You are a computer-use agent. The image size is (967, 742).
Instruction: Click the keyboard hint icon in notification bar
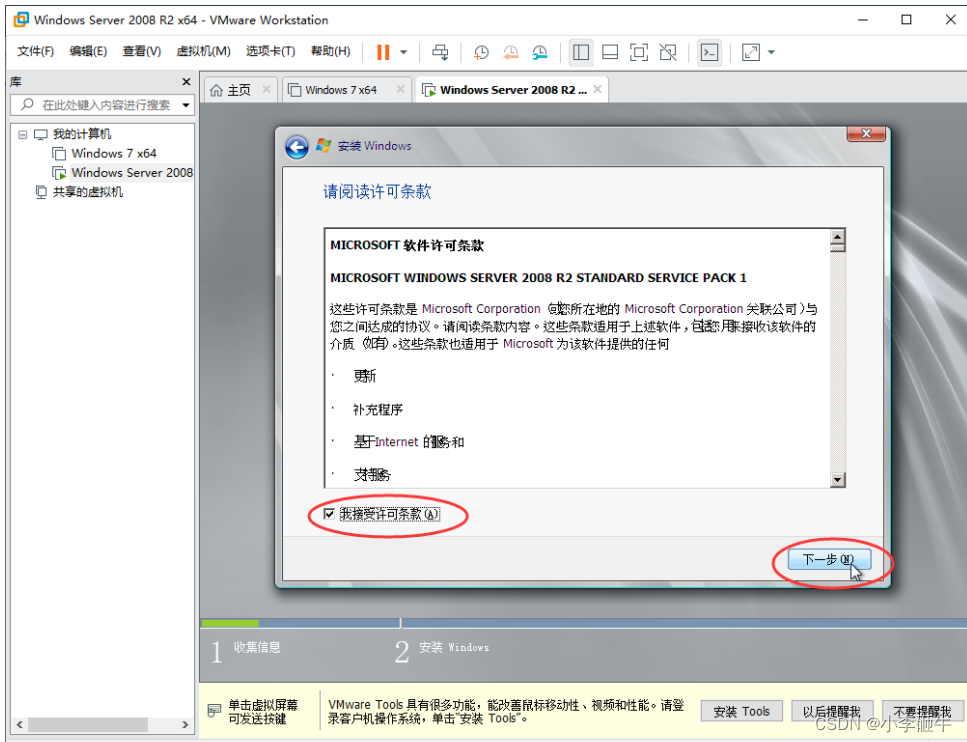pos(214,711)
